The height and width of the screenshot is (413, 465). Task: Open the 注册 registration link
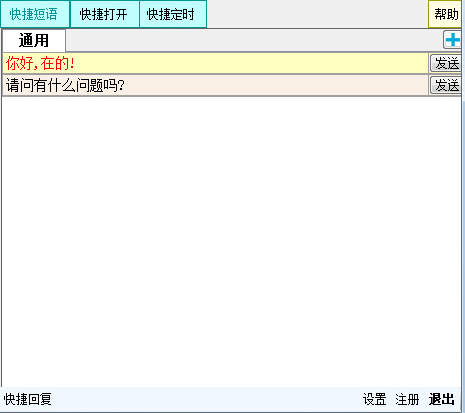pos(407,399)
